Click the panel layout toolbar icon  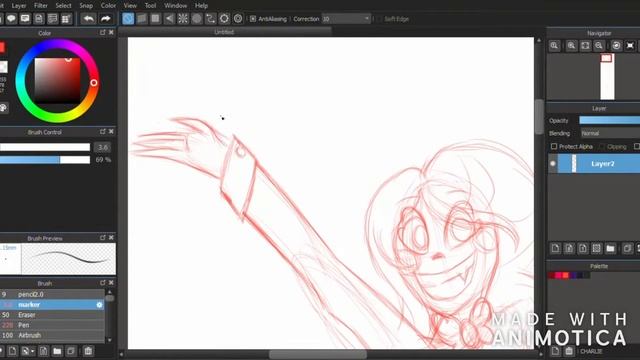click(53, 19)
